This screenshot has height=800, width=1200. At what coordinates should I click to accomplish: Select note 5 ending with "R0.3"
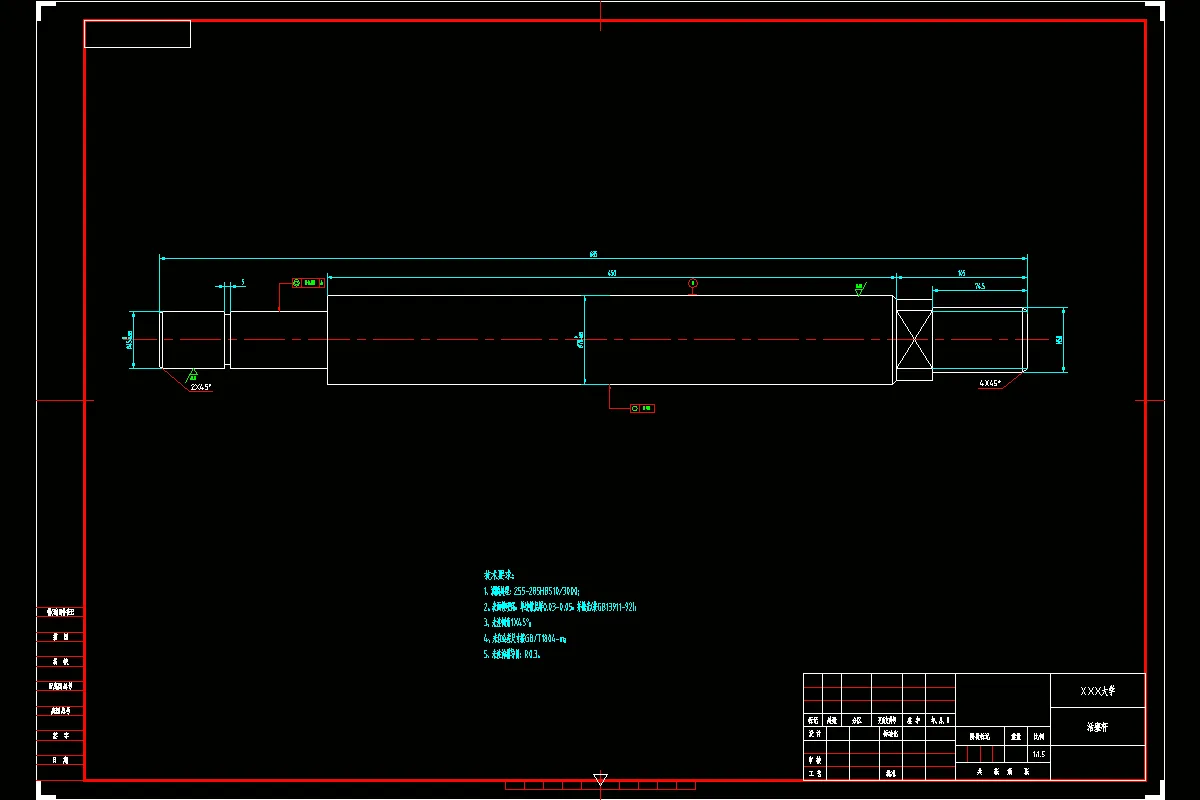pyautogui.click(x=512, y=654)
